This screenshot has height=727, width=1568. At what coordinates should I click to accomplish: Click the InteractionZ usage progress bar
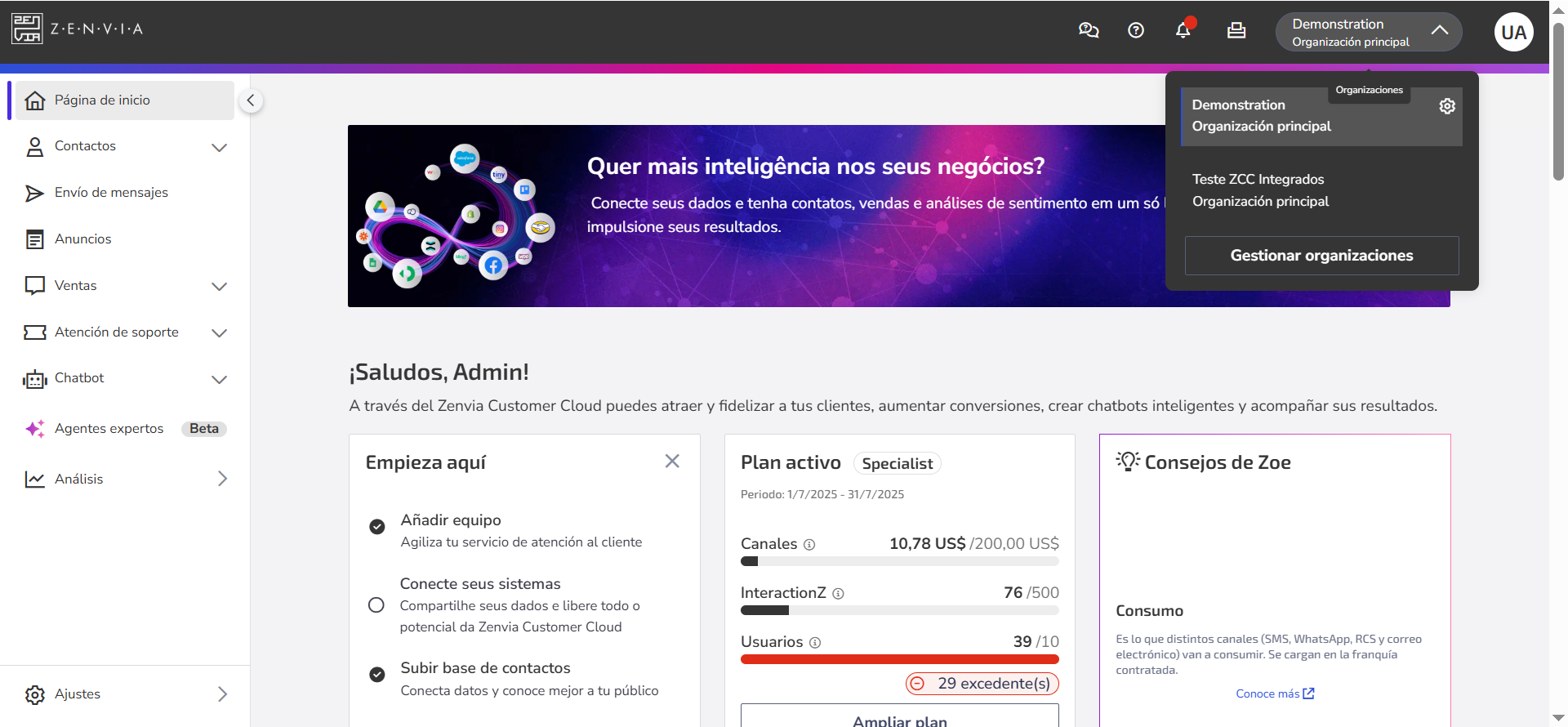tap(900, 610)
